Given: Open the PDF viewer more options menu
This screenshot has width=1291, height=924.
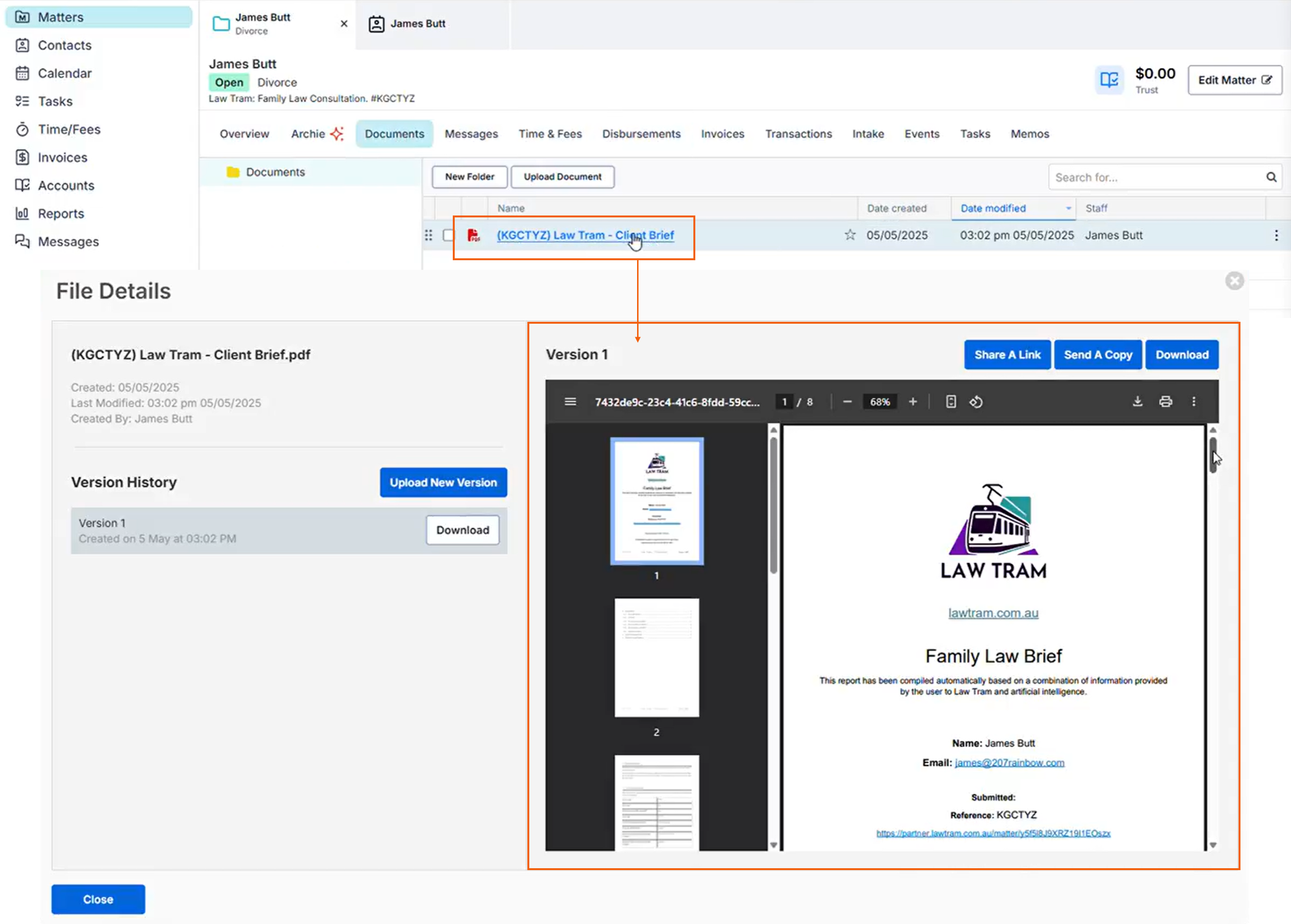Looking at the screenshot, I should 1194,402.
